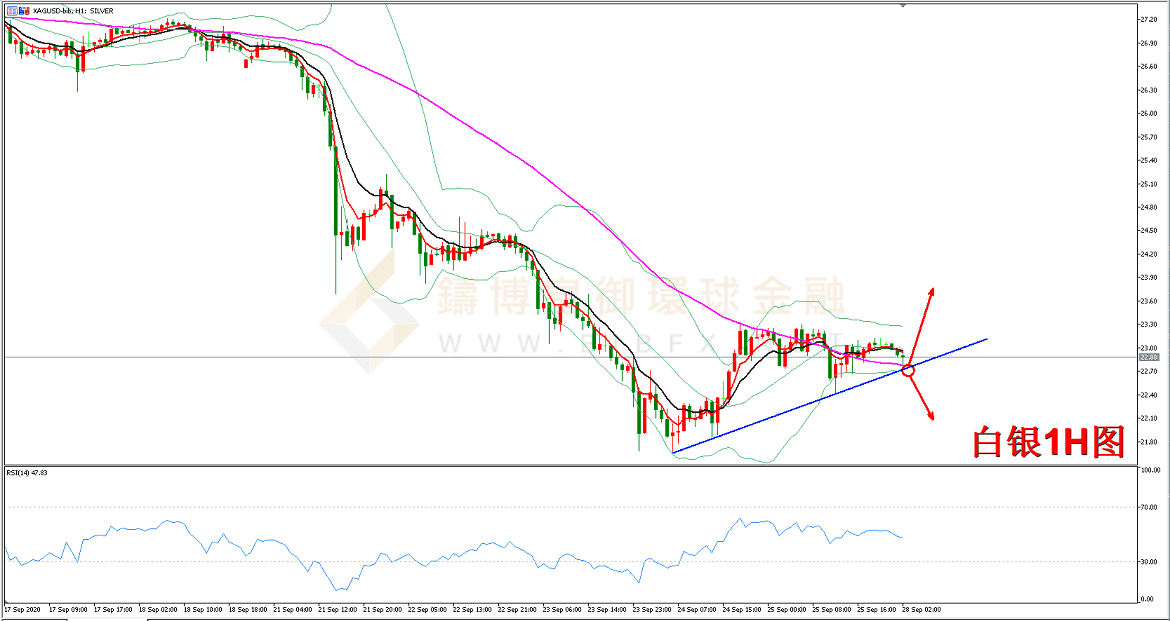The width and height of the screenshot is (1170, 621).
Task: Click the one-click trading panel icon
Action: coord(10,10)
